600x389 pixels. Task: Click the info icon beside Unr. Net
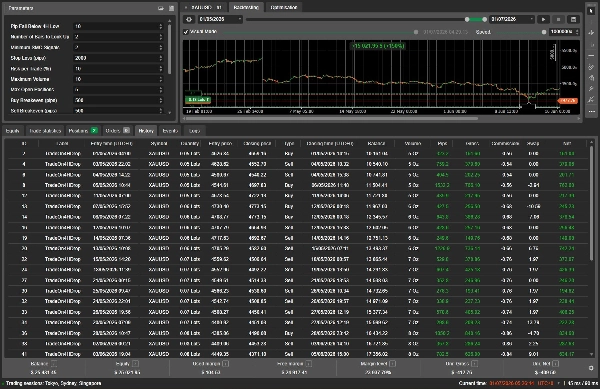pos(556,364)
